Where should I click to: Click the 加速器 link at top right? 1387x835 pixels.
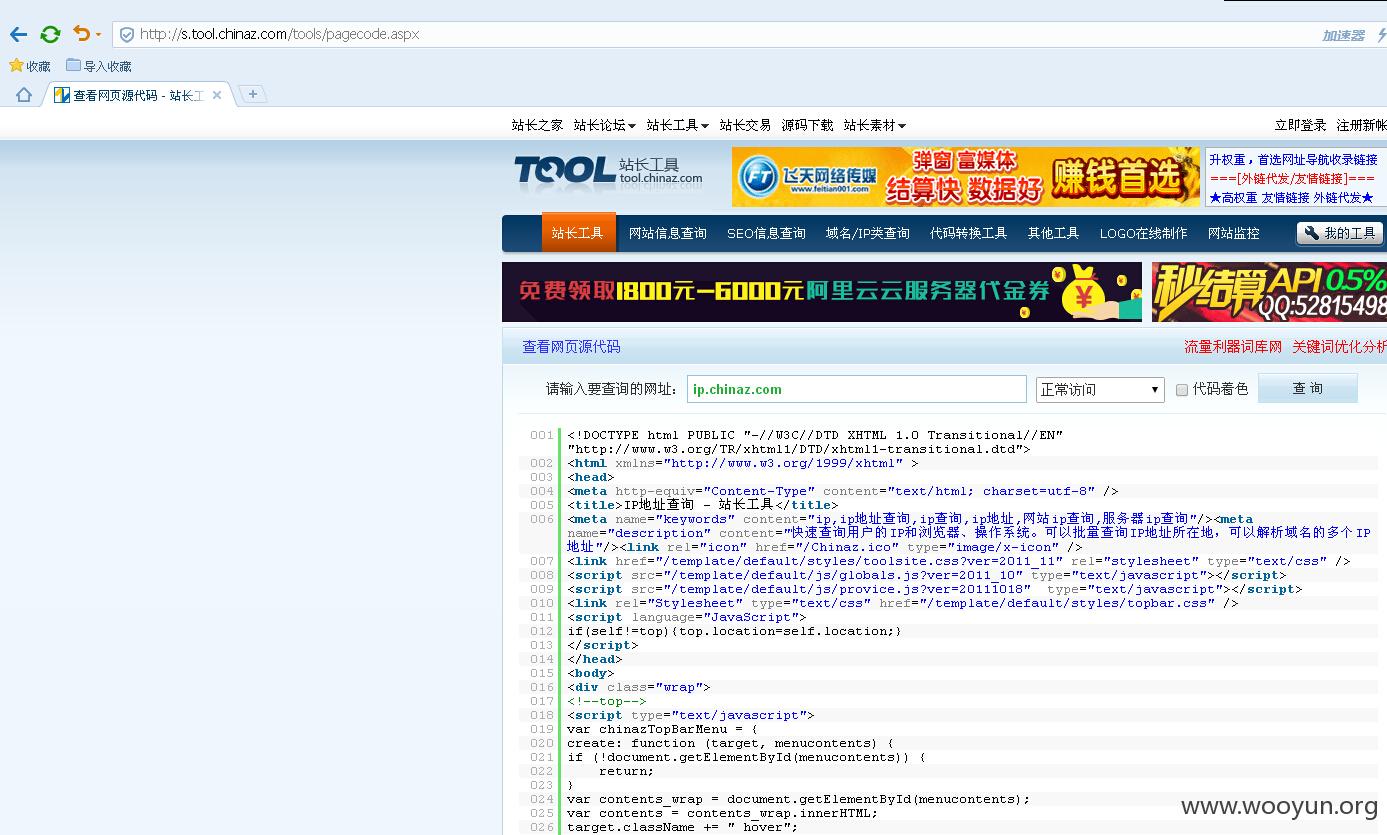click(x=1343, y=35)
